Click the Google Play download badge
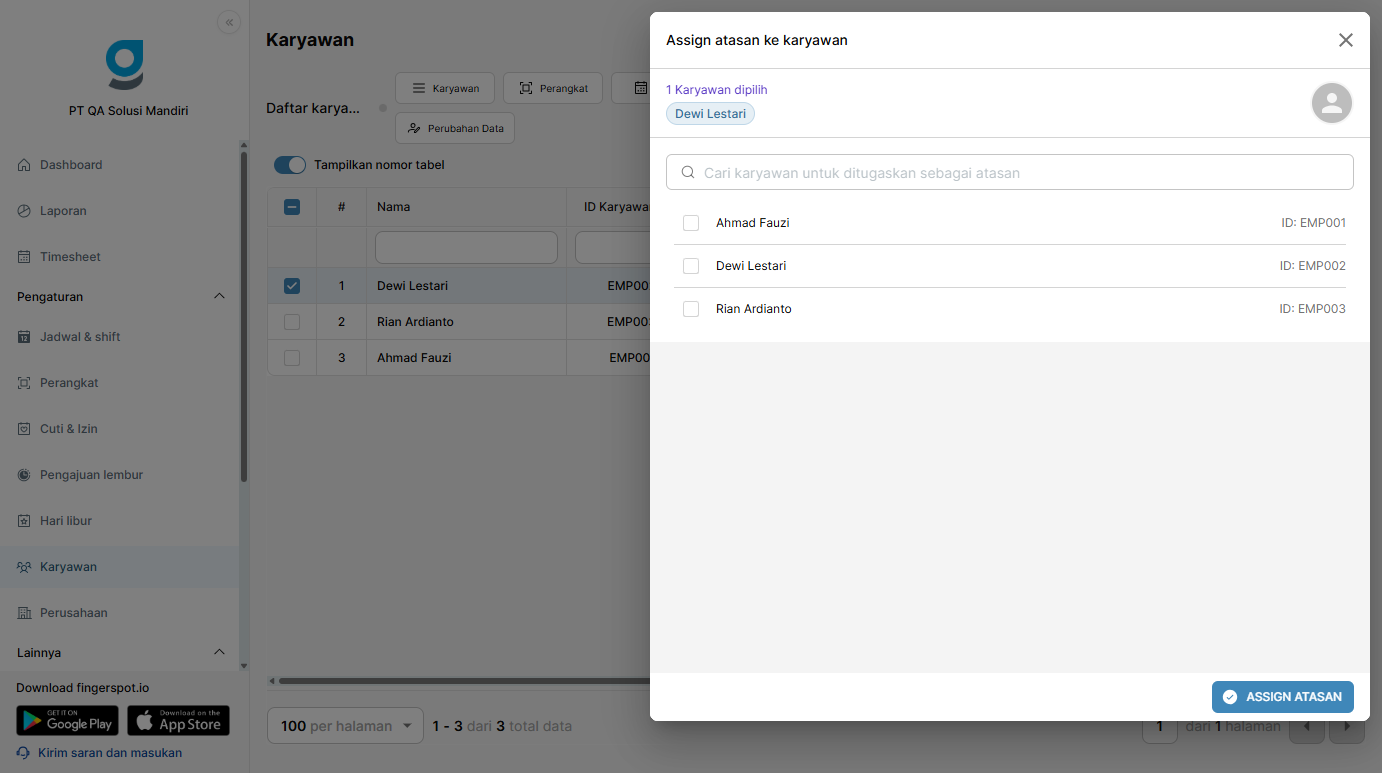The image size is (1382, 773). click(67, 721)
